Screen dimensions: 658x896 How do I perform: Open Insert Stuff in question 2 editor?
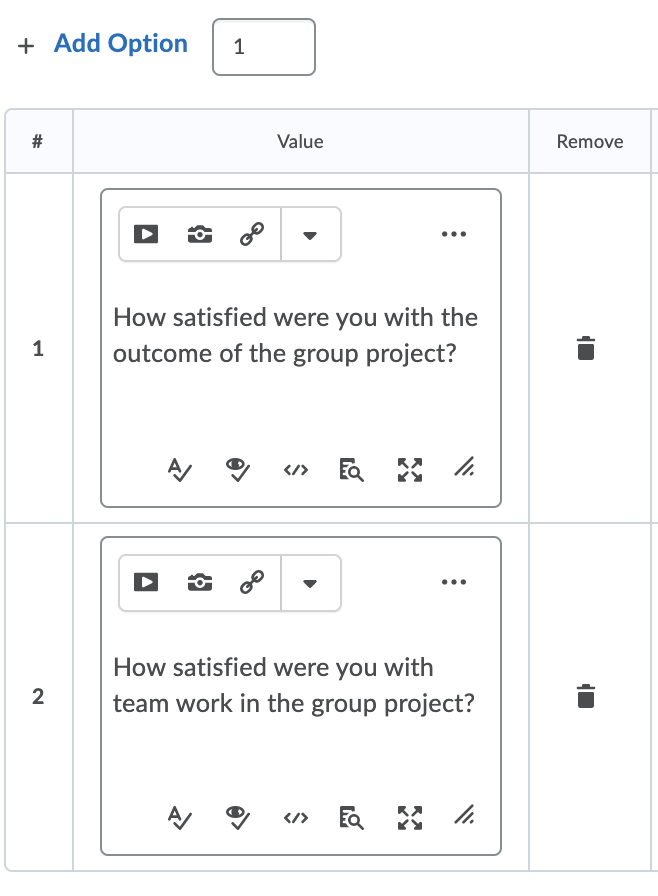point(145,582)
